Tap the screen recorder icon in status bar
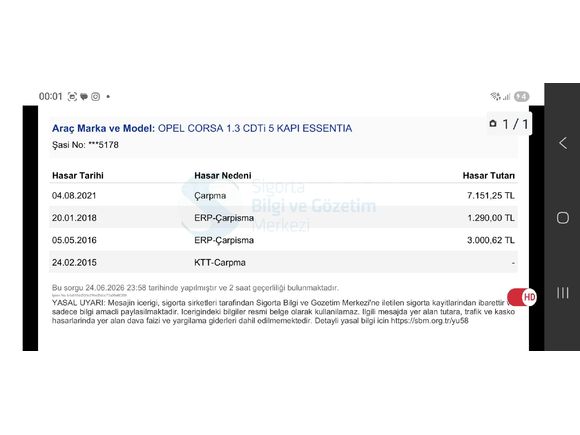 point(72,97)
